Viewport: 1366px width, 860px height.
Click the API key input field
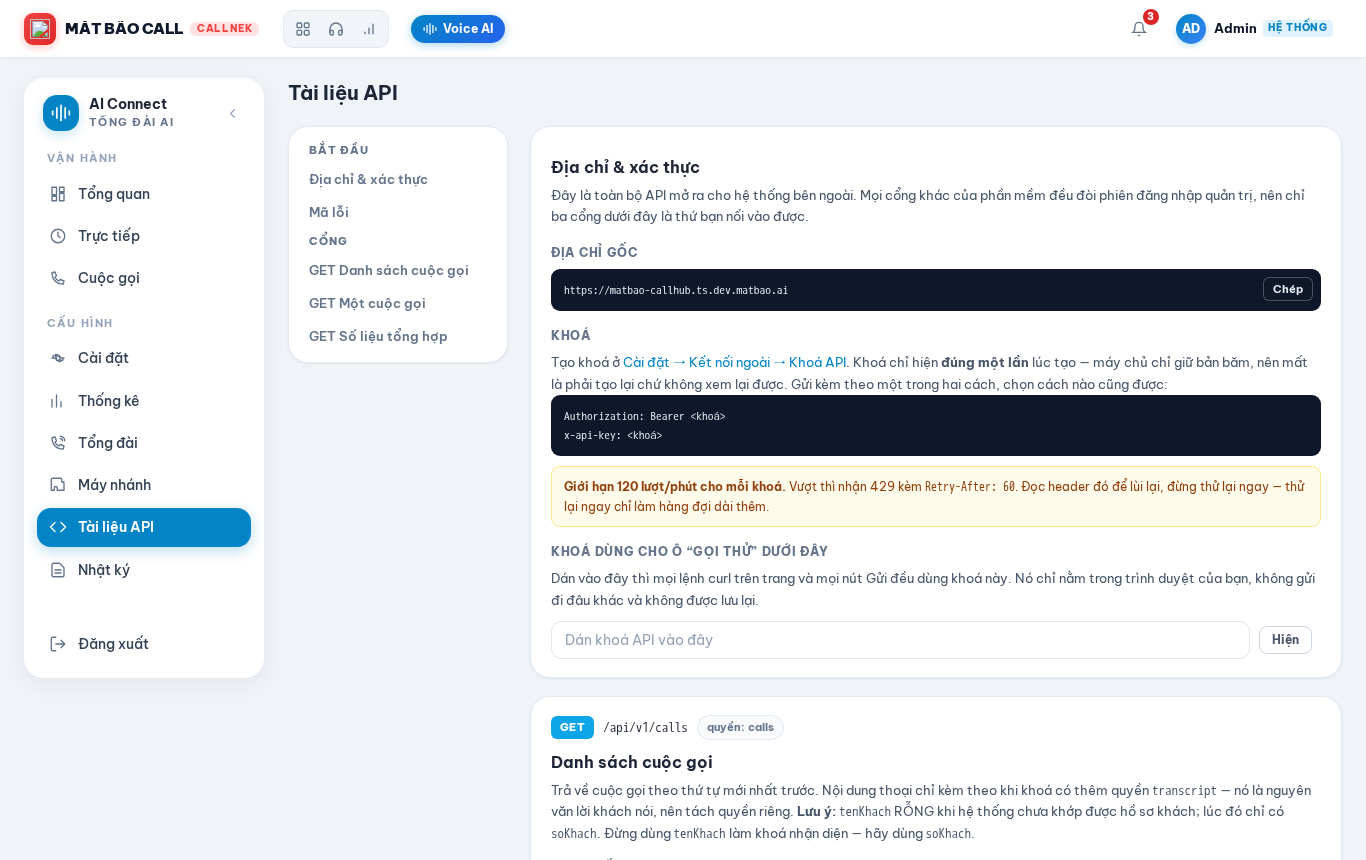pos(900,640)
